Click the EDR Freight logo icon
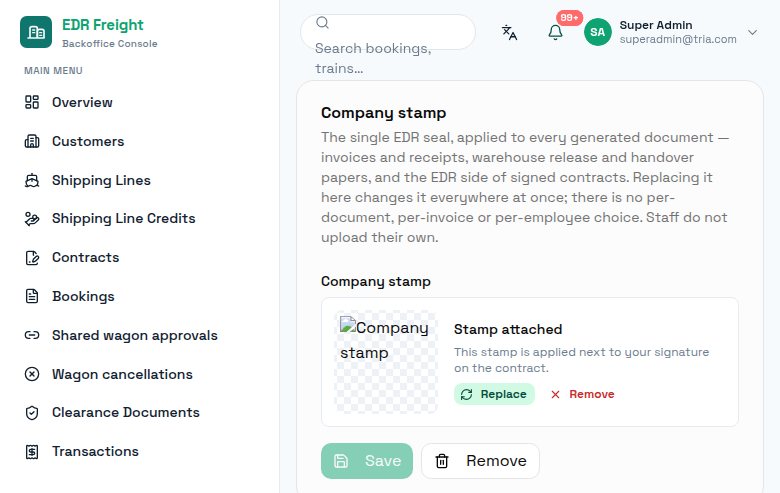 [x=36, y=32]
